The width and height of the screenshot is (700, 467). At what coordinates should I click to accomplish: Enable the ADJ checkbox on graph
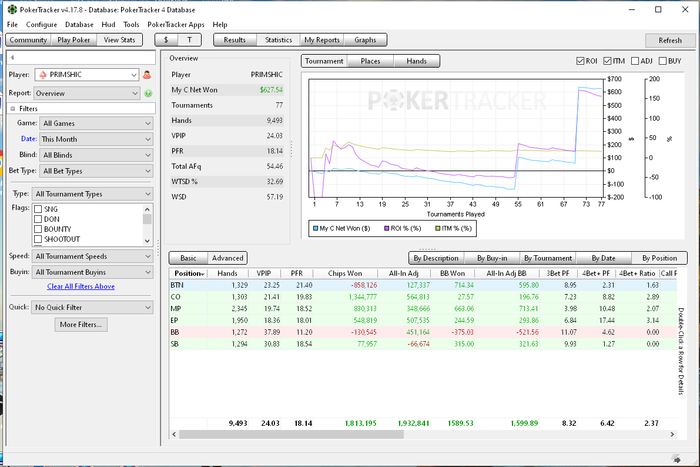pos(635,61)
